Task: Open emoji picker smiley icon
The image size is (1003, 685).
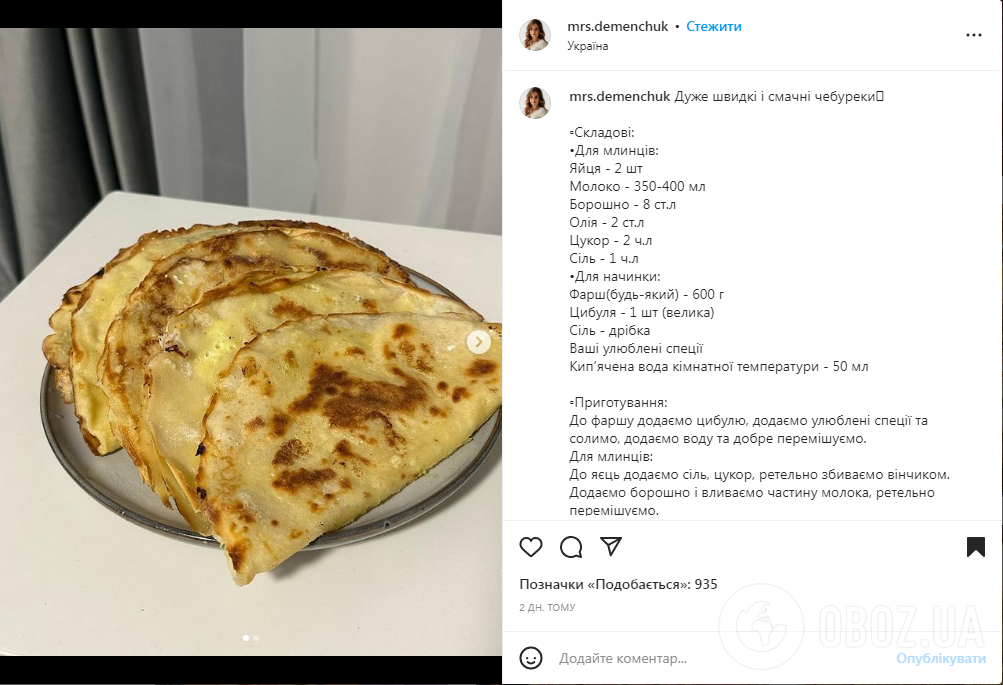Action: tap(530, 657)
